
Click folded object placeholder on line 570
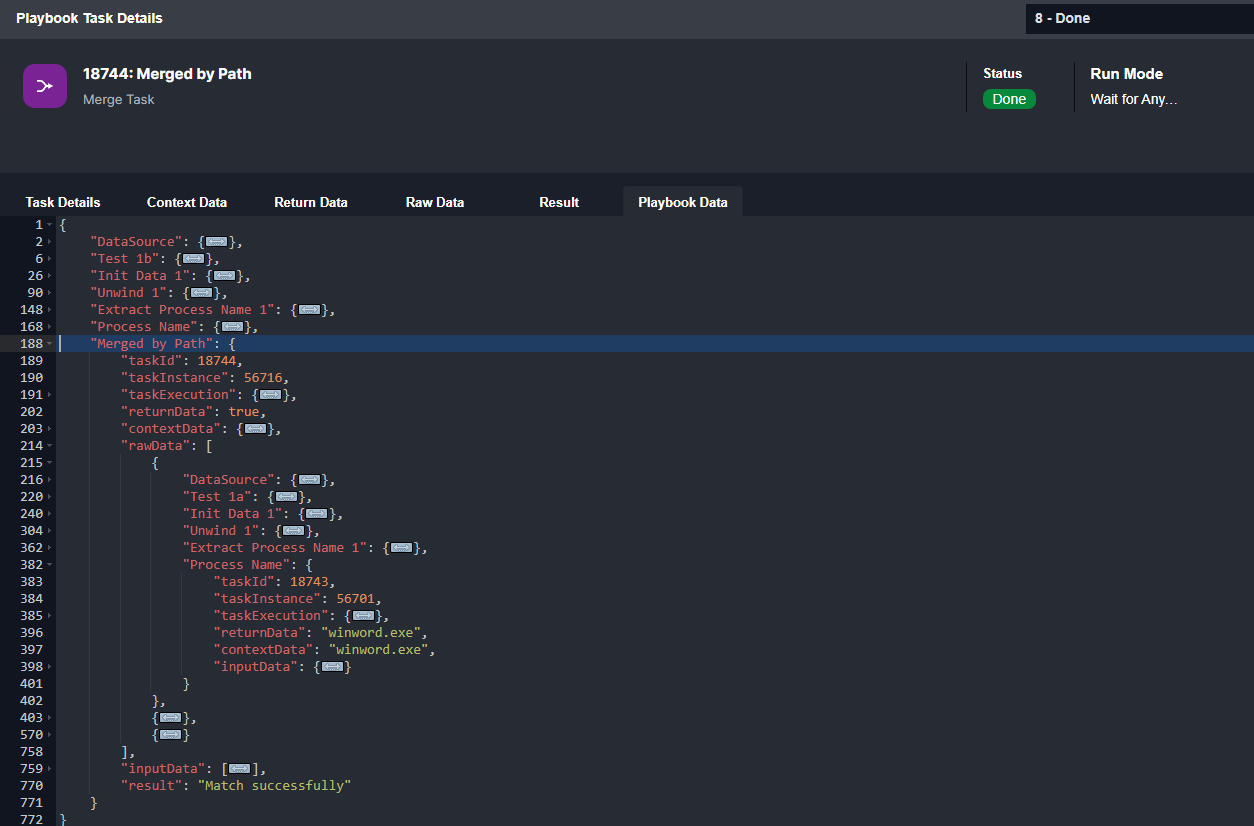coord(171,735)
